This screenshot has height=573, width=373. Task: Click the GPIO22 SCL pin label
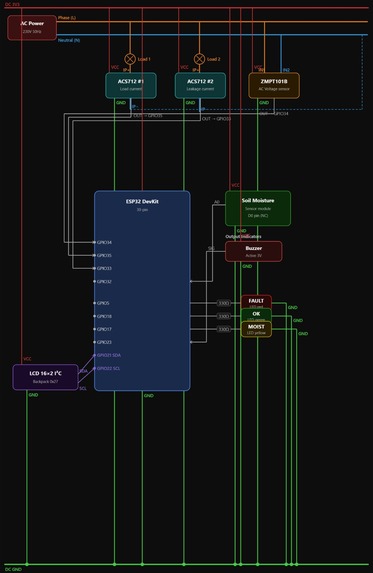click(x=109, y=368)
